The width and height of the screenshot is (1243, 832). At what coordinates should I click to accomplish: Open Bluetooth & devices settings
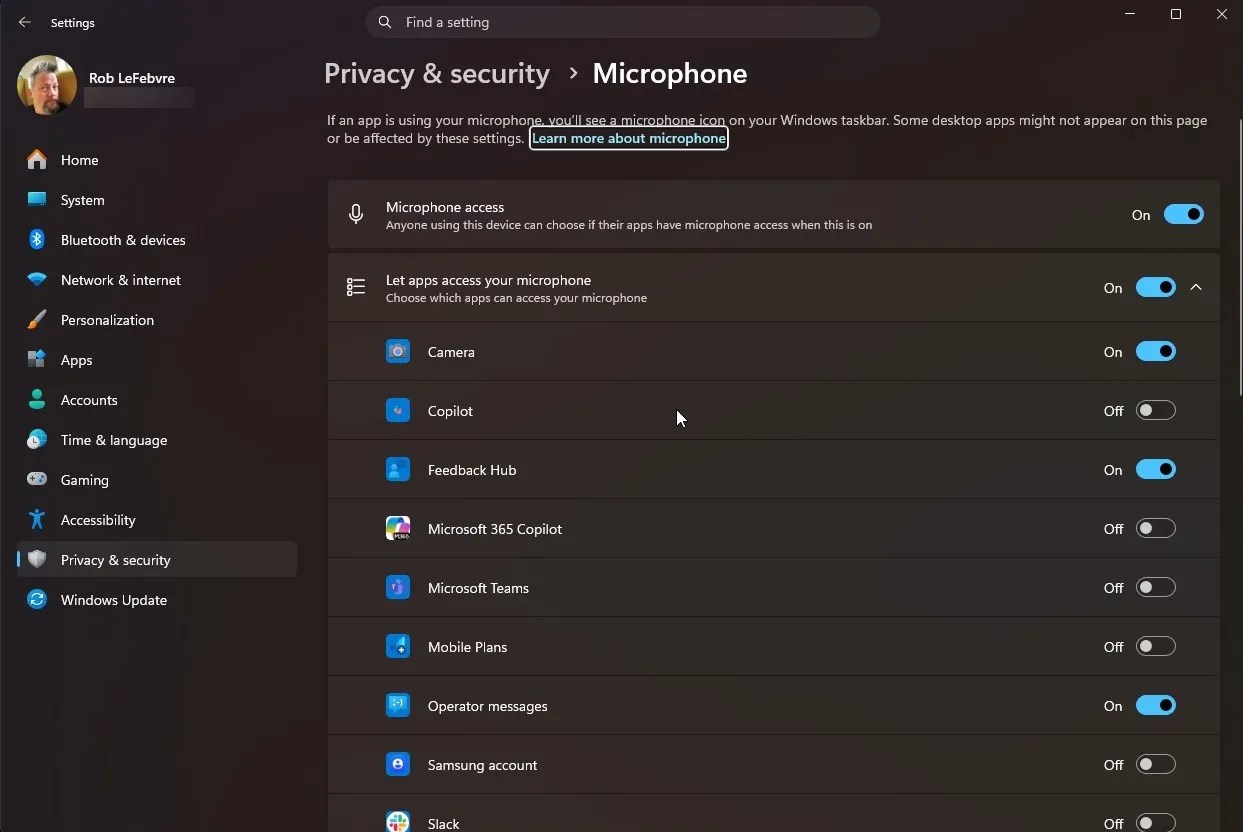(157, 240)
